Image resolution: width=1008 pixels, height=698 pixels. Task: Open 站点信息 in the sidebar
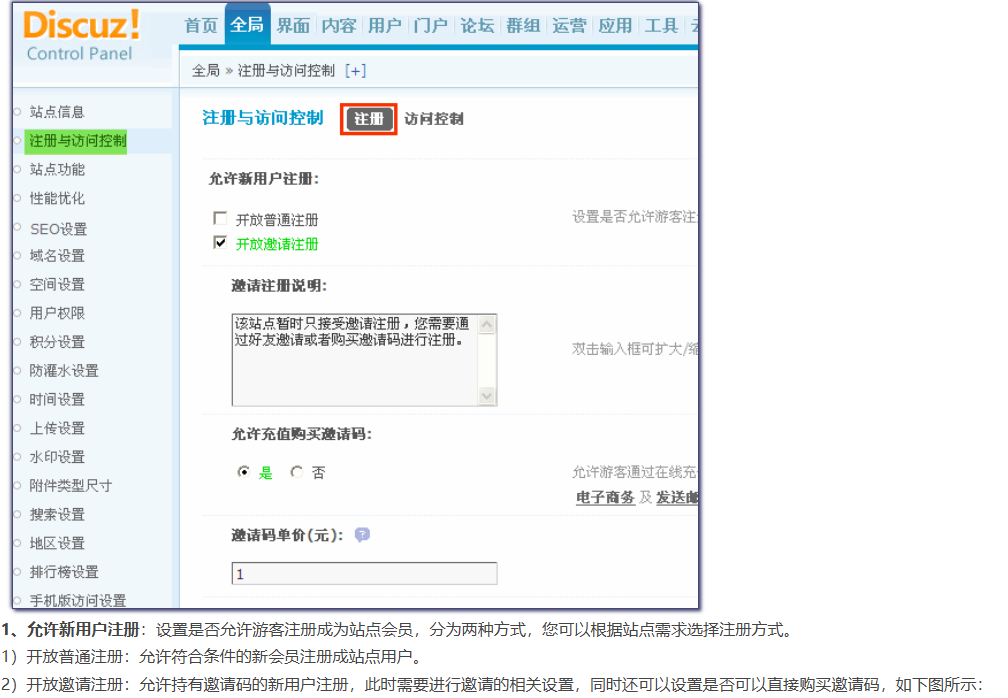click(57, 112)
